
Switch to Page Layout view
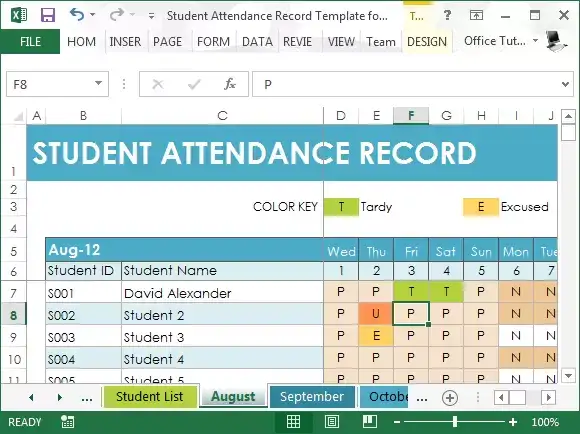click(331, 421)
